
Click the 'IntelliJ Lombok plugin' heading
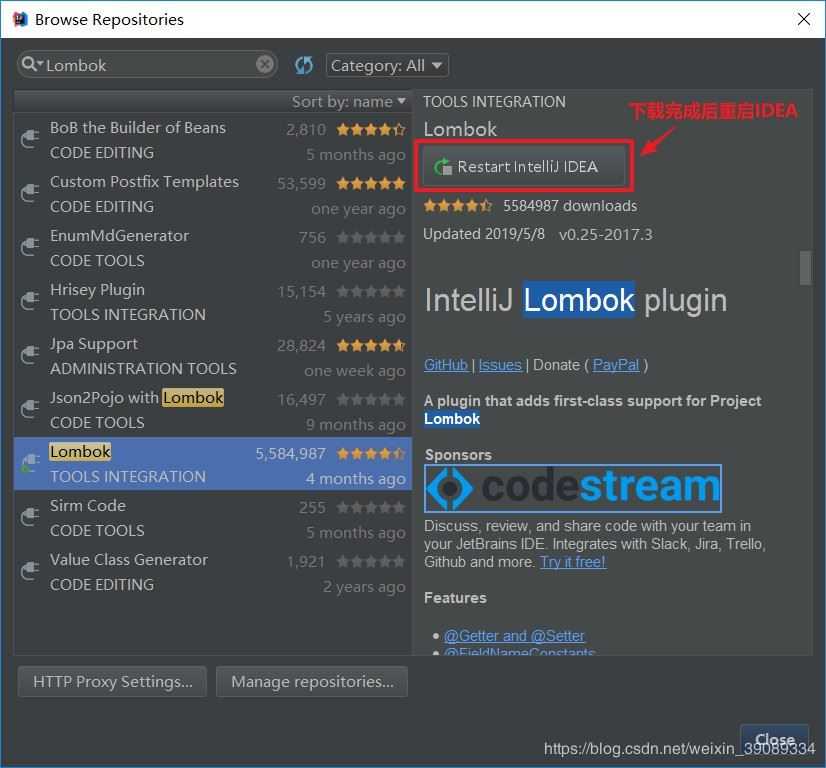click(576, 300)
